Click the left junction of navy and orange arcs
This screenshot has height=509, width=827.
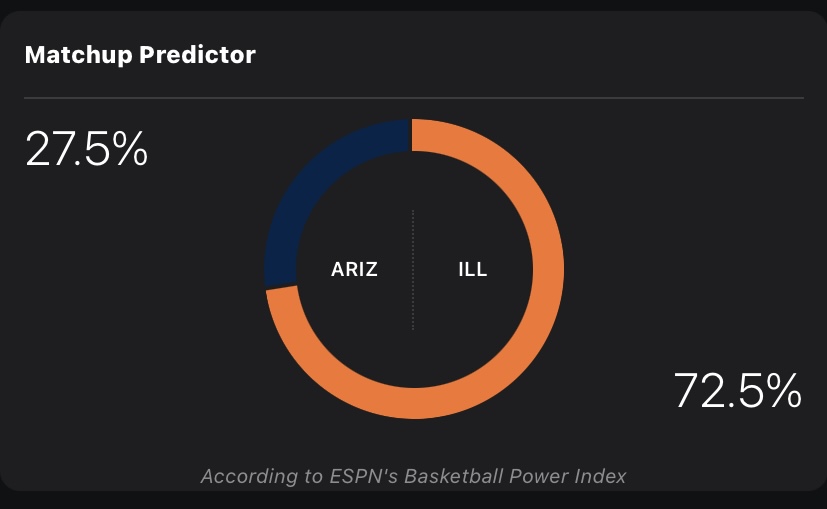click(281, 290)
